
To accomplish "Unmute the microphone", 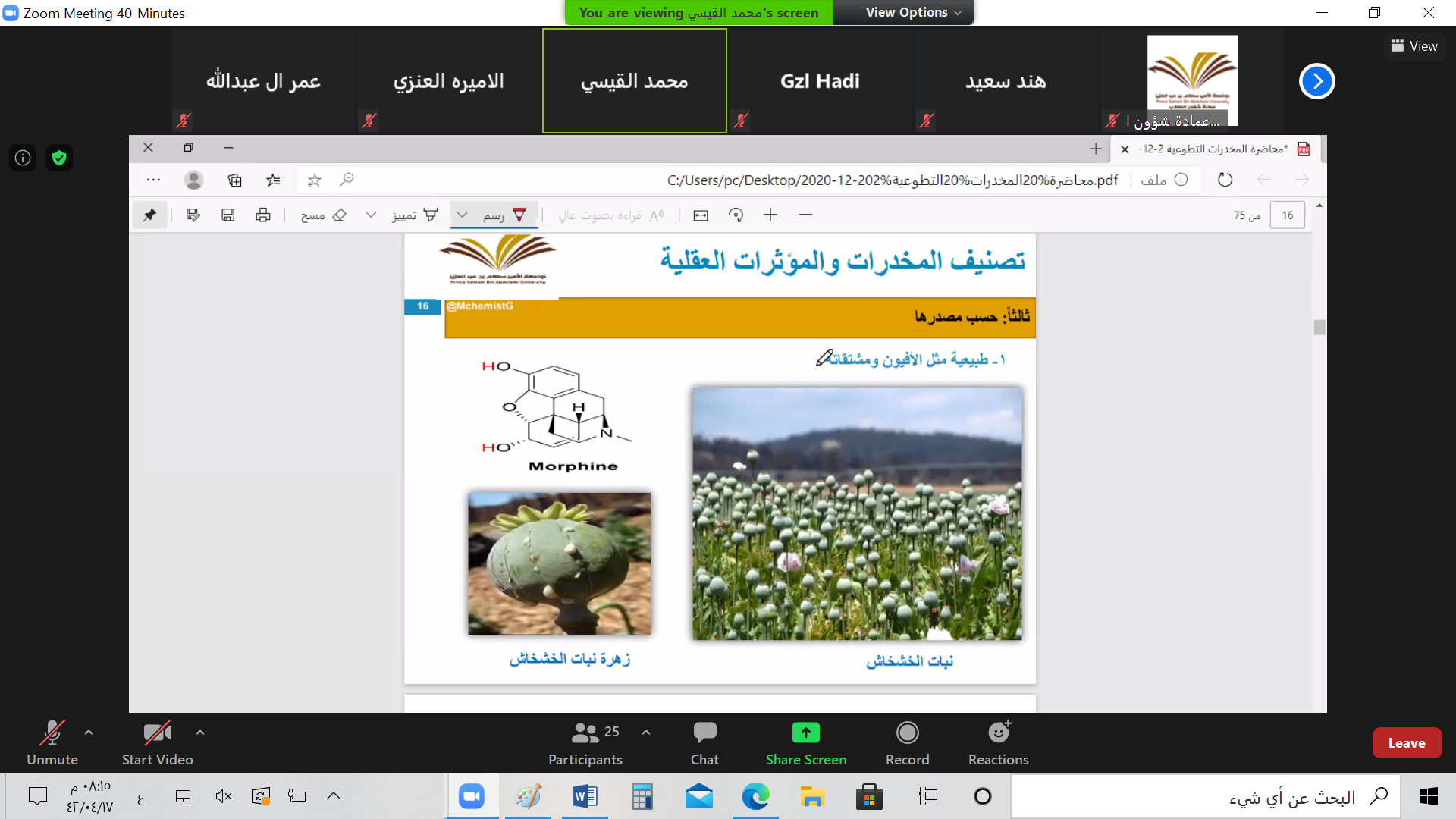I will point(52,733).
